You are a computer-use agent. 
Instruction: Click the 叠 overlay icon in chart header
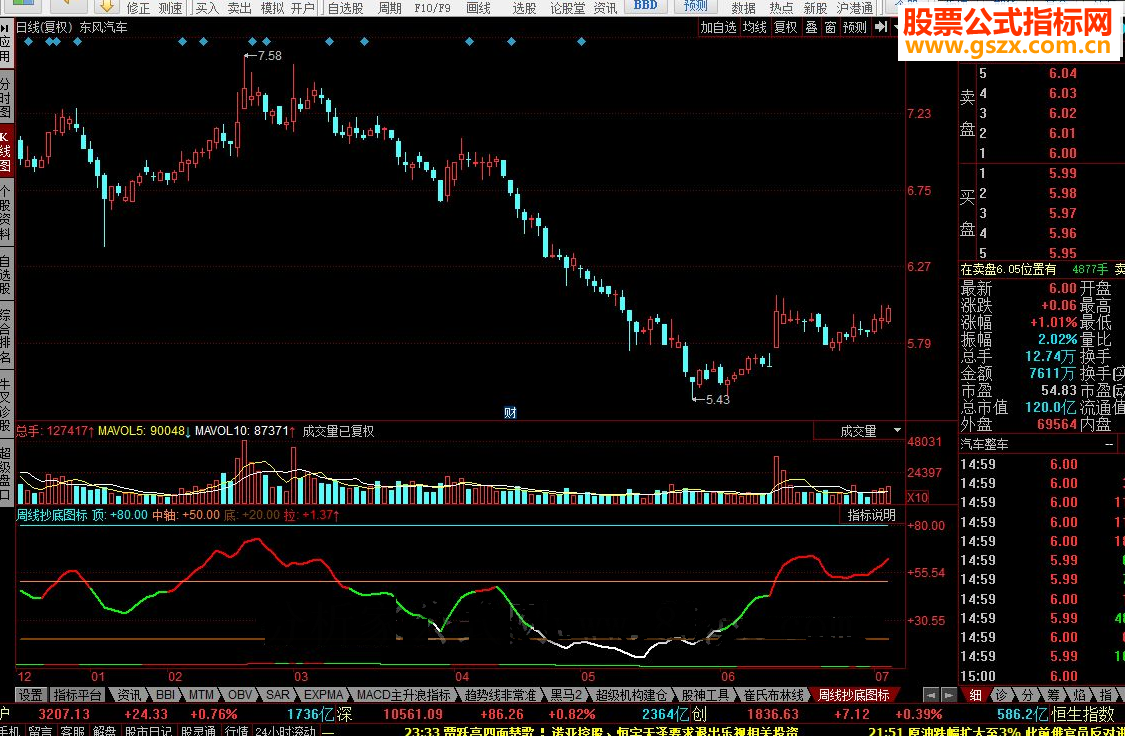point(811,28)
